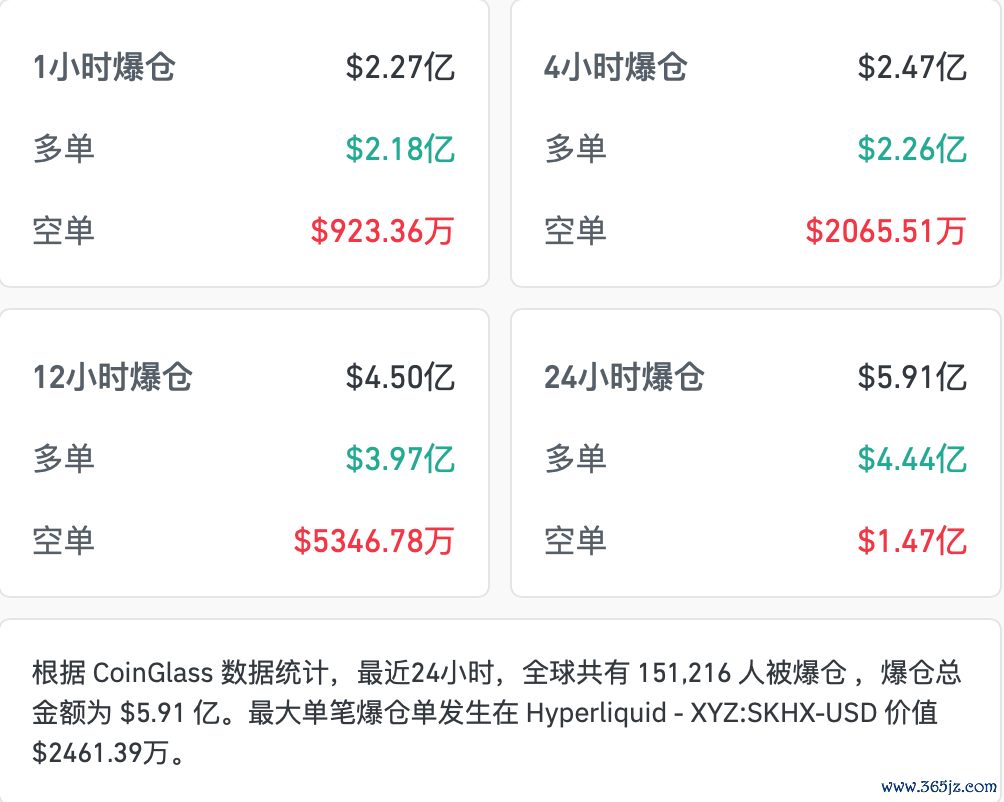Click the green $2.18亿 long value
This screenshot has width=1004, height=802.
point(400,149)
